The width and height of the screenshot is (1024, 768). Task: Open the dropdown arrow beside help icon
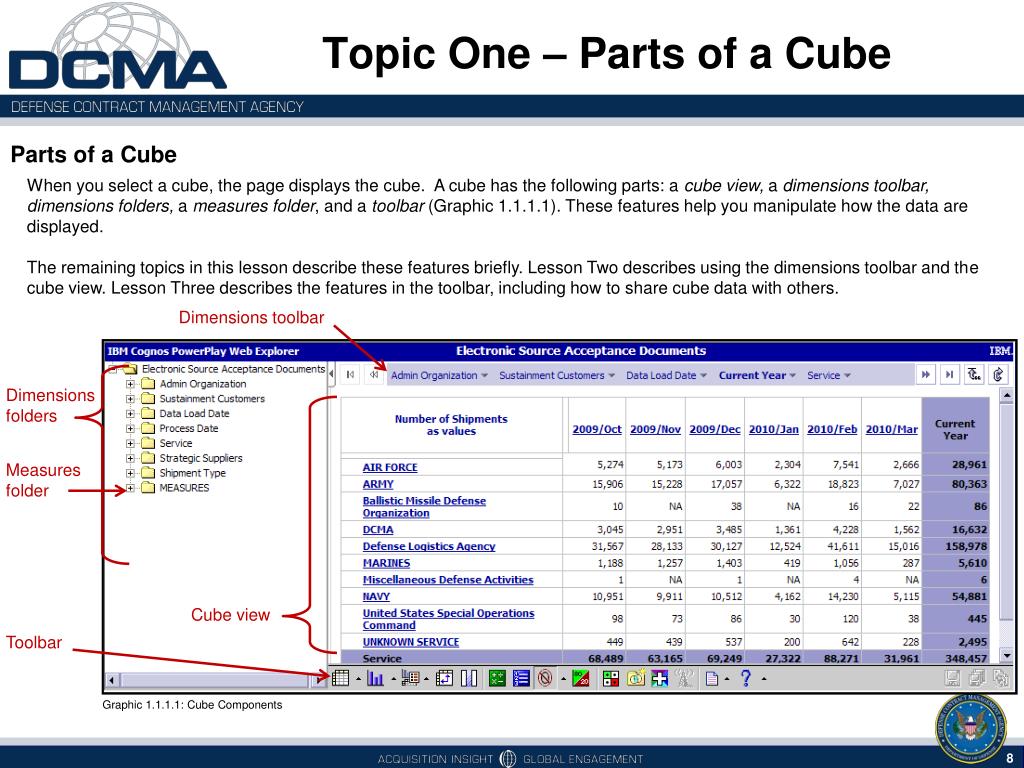pyautogui.click(x=763, y=679)
